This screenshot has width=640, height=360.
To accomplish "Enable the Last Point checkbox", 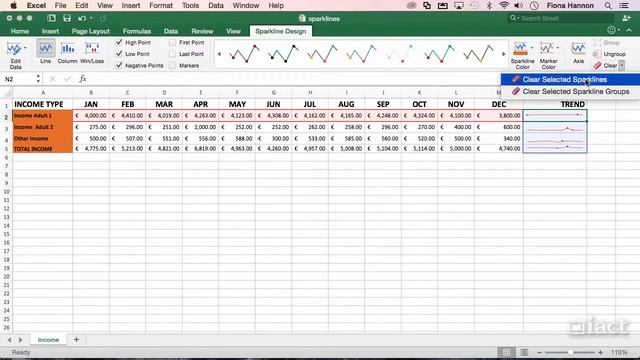I will pyautogui.click(x=173, y=53).
